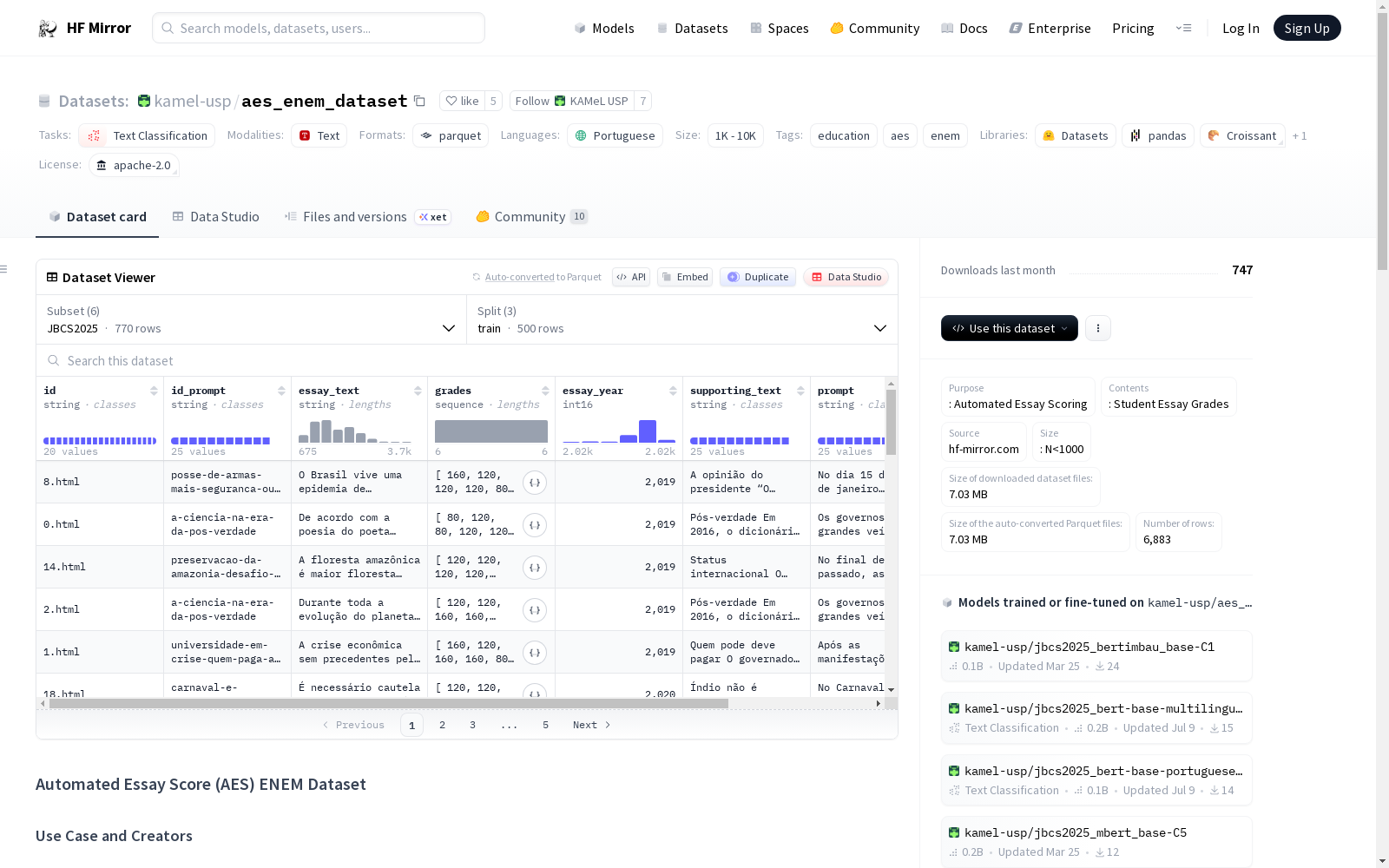Sort by the supporting_text column

click(800, 391)
